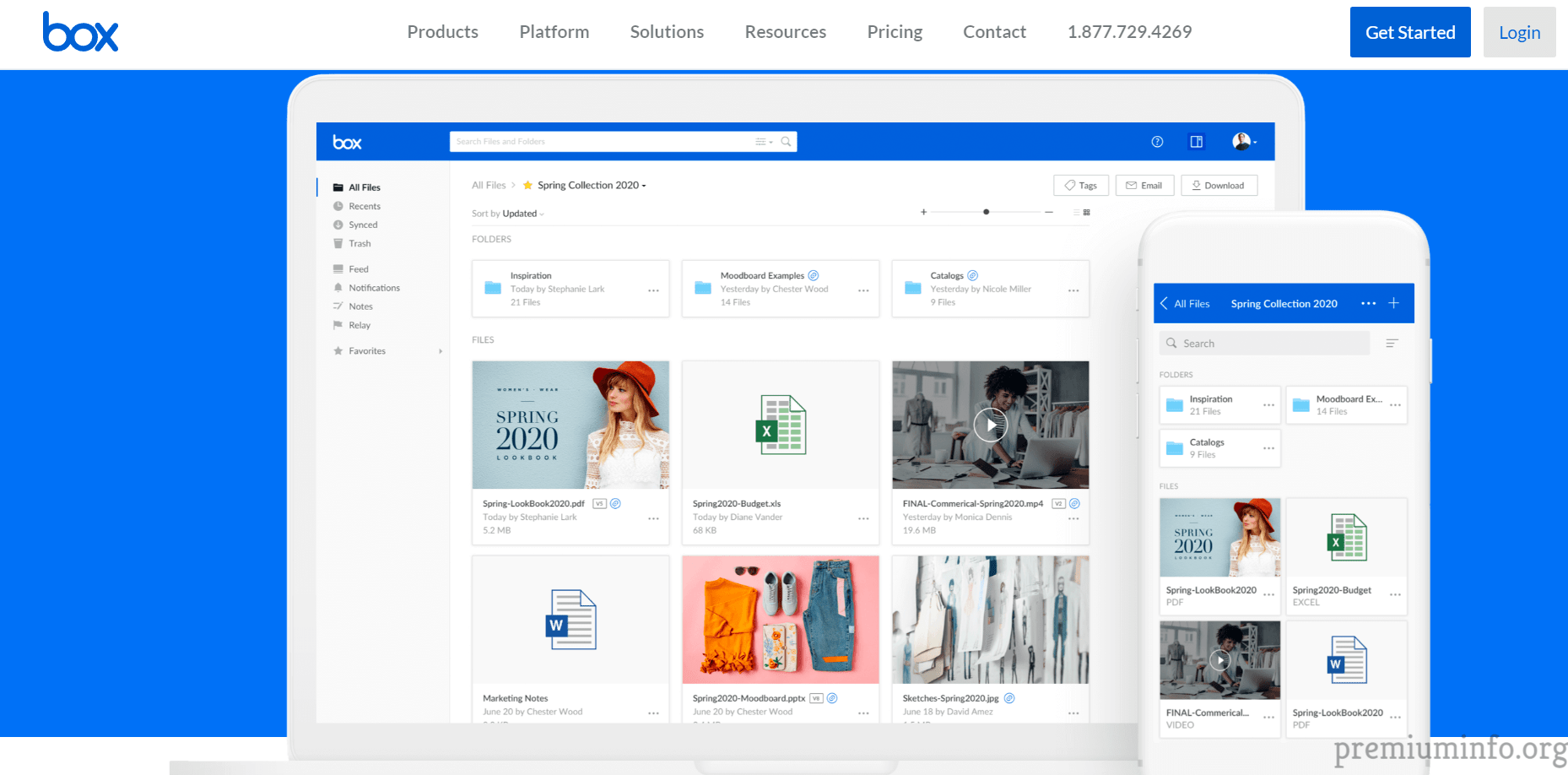Open the Products menu

[x=442, y=32]
